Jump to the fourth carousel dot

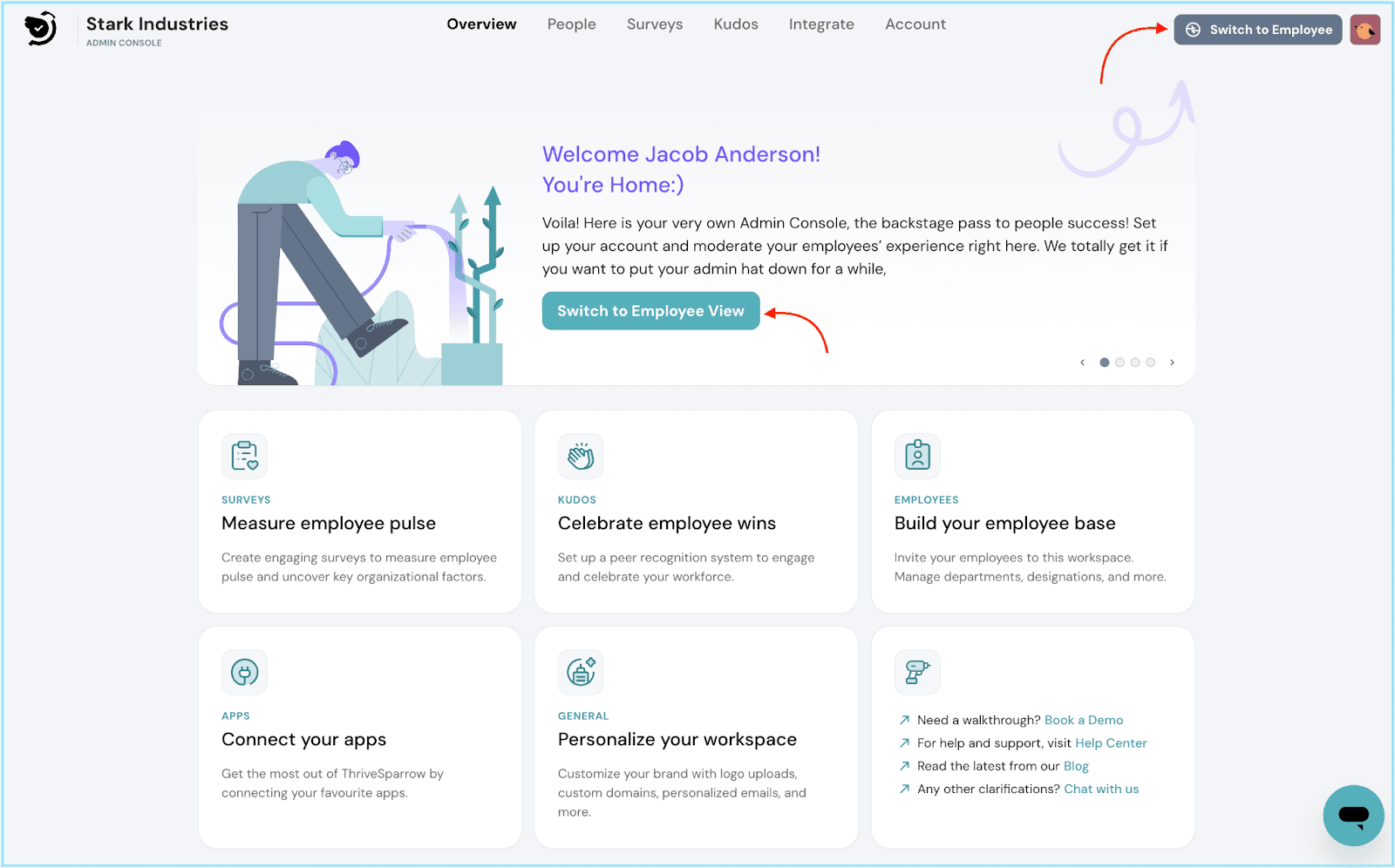click(x=1150, y=363)
